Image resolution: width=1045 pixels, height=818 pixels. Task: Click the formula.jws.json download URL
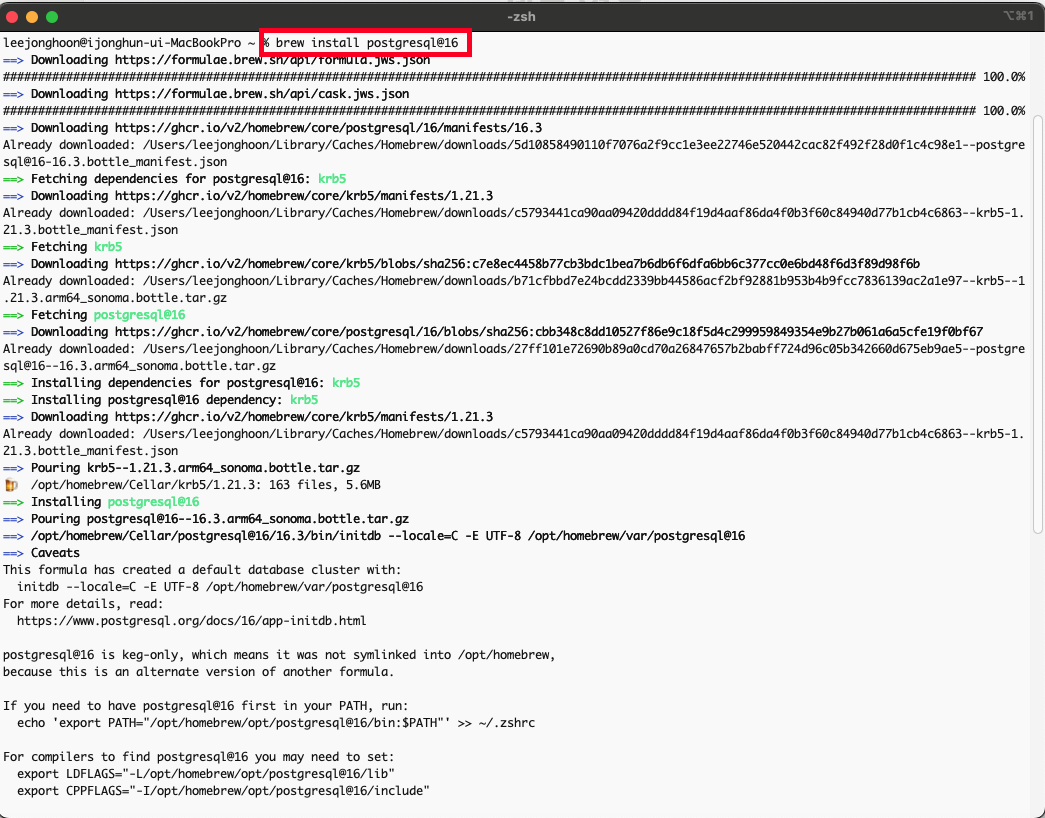[x=272, y=60]
